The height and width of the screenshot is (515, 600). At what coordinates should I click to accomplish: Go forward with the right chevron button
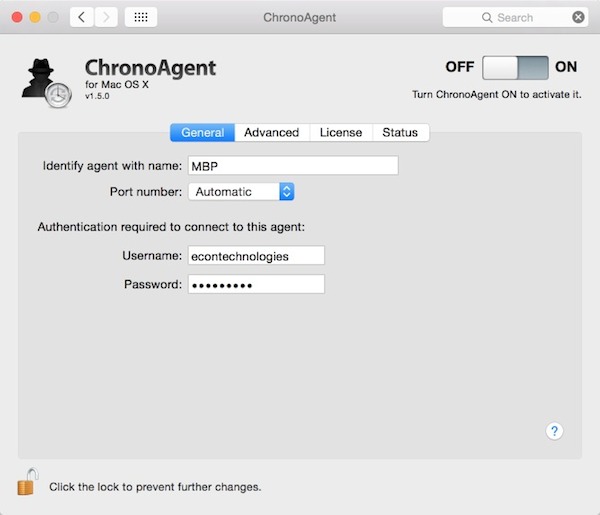[106, 17]
